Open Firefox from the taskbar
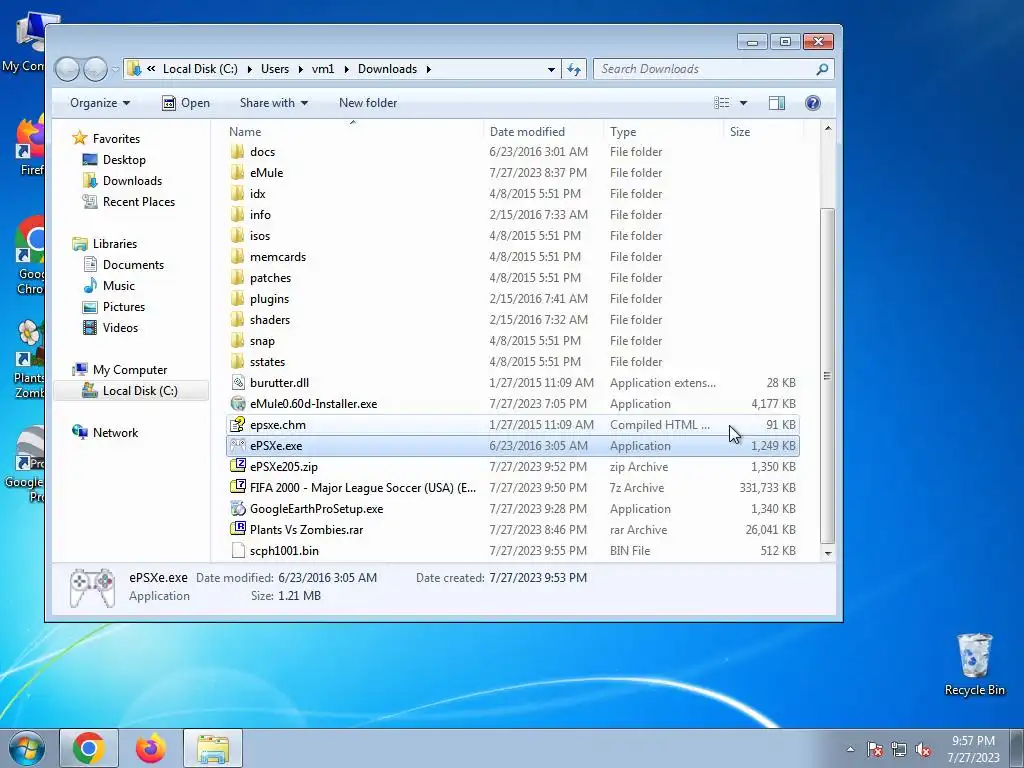This screenshot has height=768, width=1024. tap(151, 748)
